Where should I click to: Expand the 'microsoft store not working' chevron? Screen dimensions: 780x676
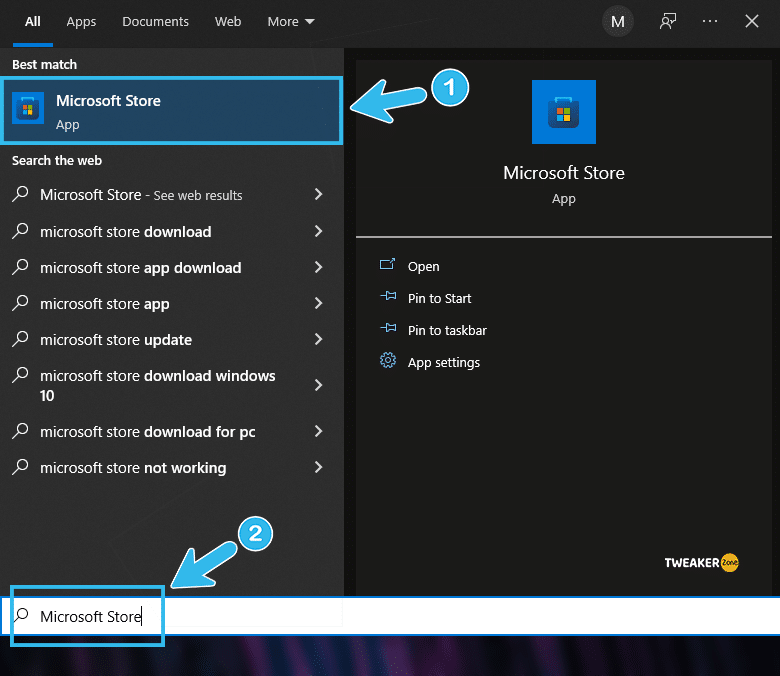[x=319, y=467]
